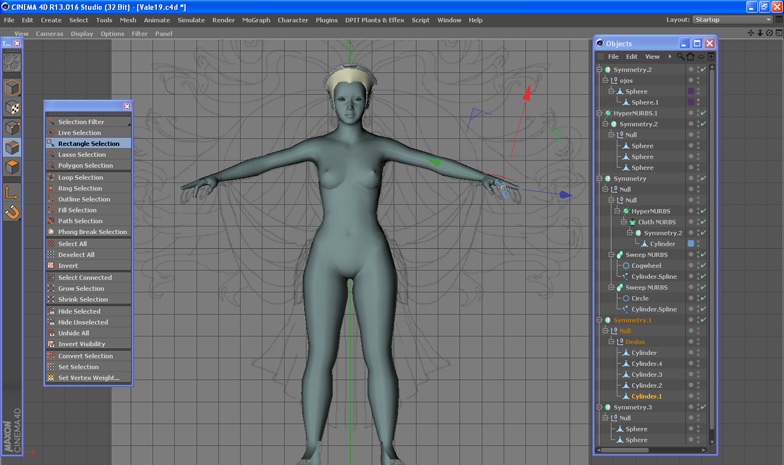Enable the Axis tool icon
Viewport: 784px width, 465px height.
(x=12, y=191)
